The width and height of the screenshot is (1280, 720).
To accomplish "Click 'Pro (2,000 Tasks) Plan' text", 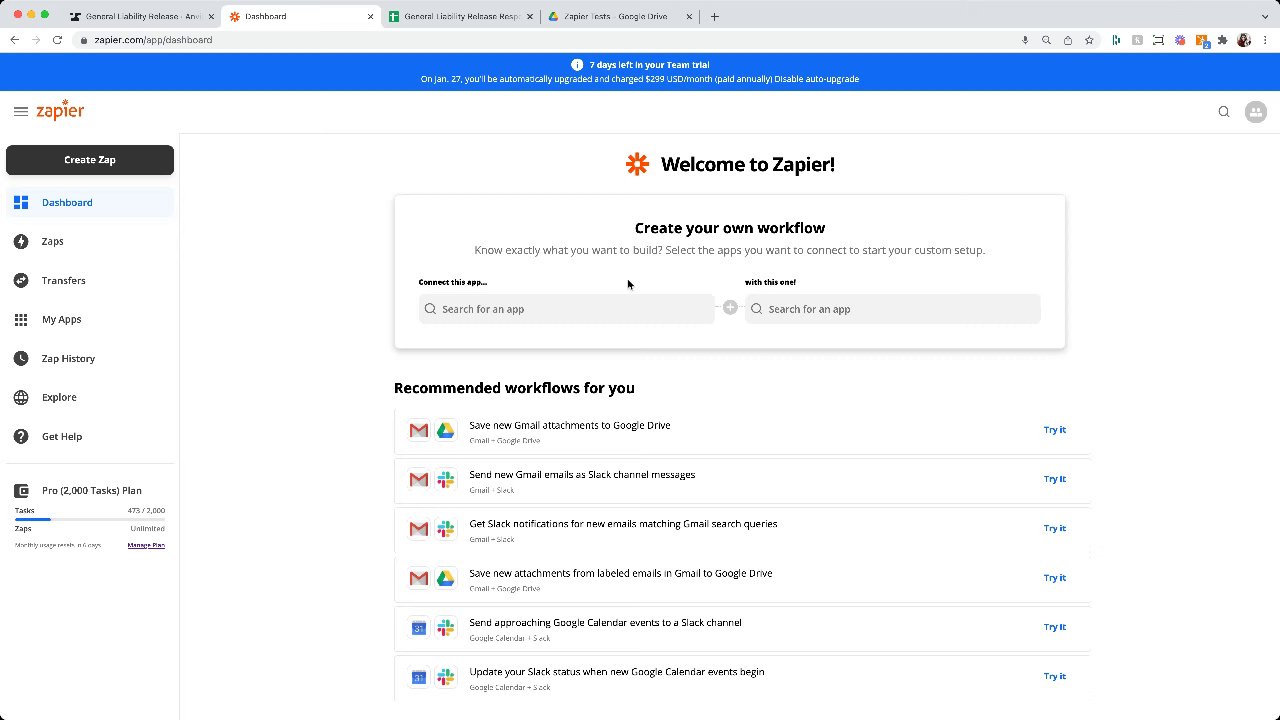I will 92,491.
